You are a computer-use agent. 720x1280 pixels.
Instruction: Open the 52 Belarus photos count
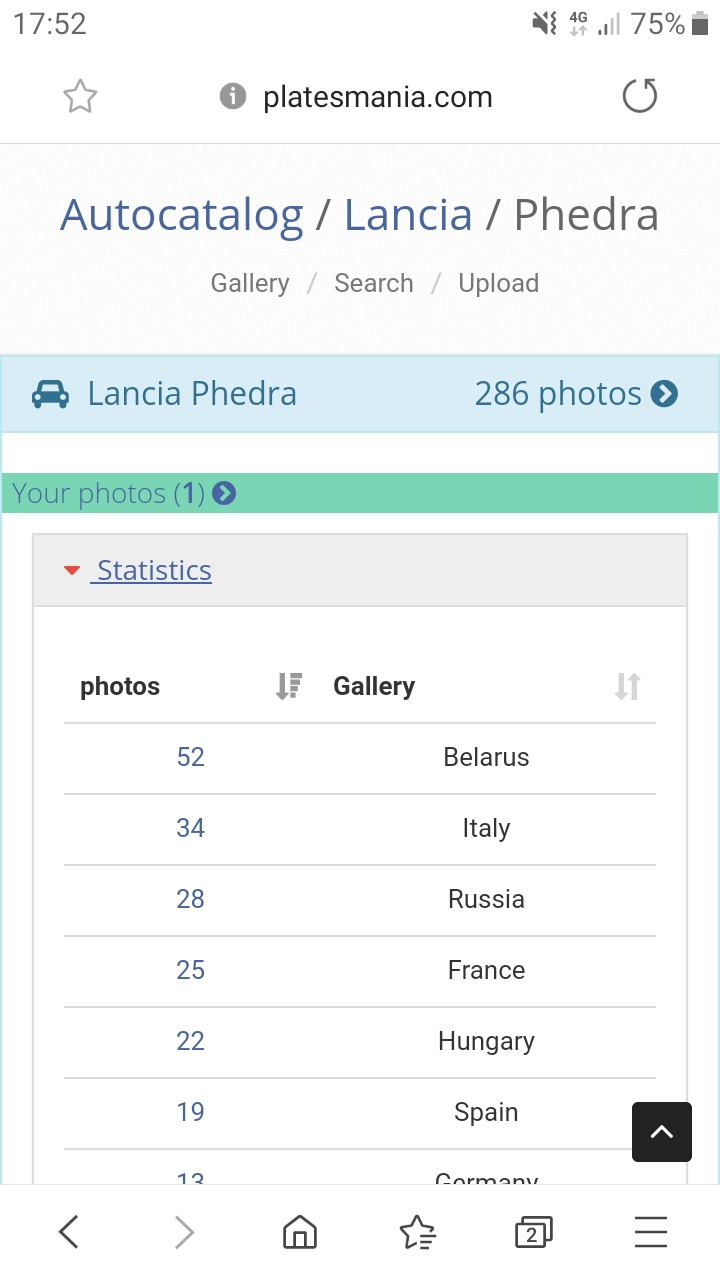click(x=191, y=757)
